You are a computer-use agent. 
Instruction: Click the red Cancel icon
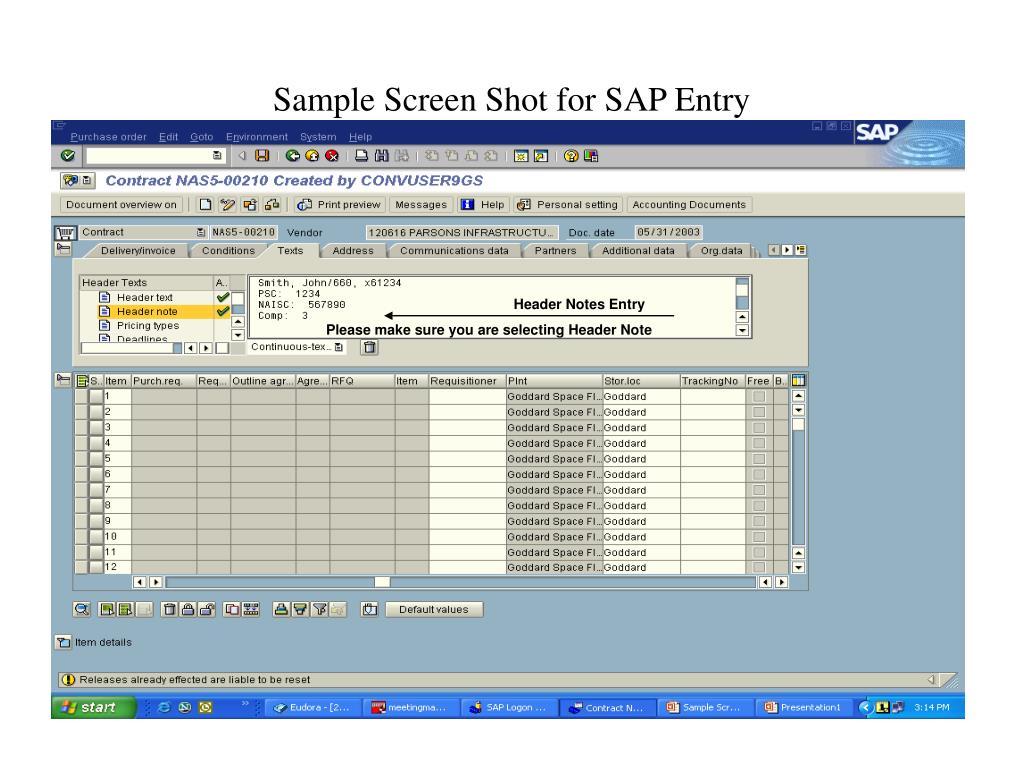point(332,155)
